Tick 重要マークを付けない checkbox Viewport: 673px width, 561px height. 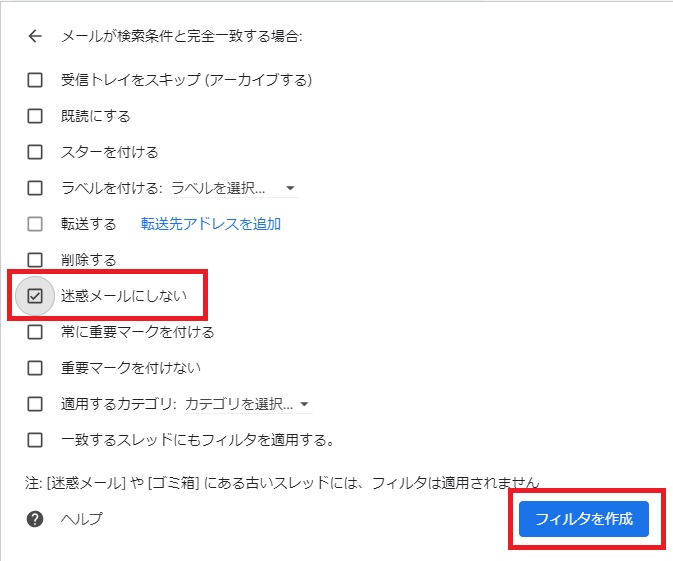click(x=35, y=368)
